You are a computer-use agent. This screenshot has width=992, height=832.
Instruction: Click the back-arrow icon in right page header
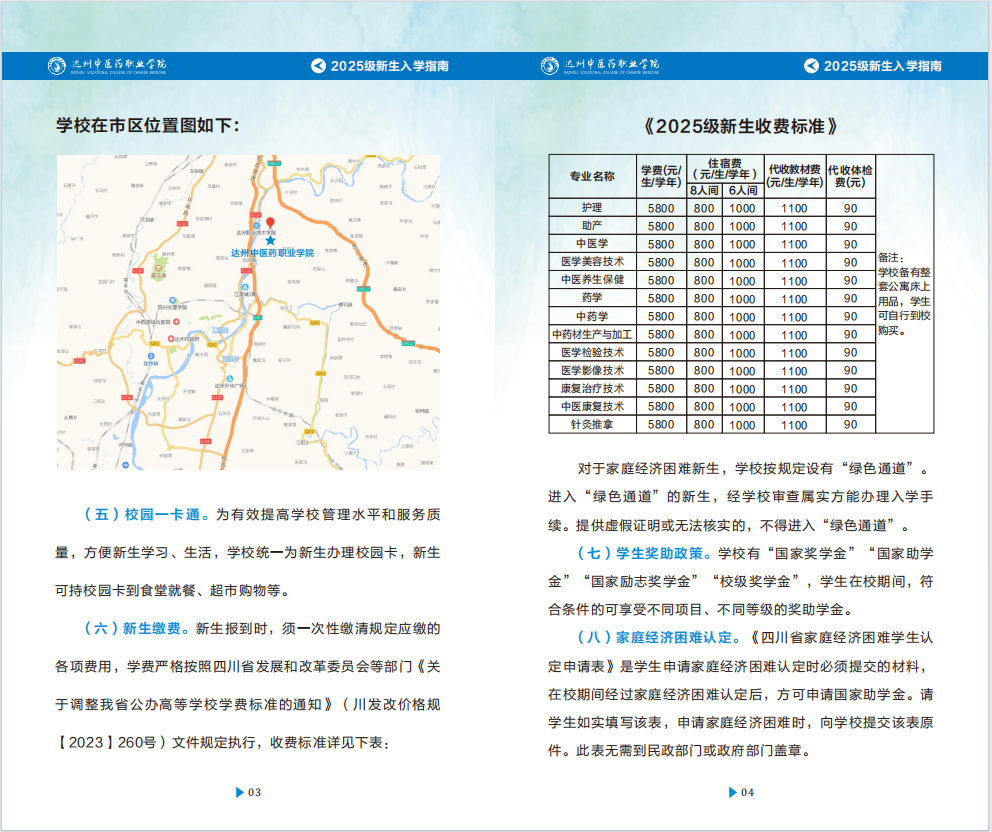(x=811, y=66)
